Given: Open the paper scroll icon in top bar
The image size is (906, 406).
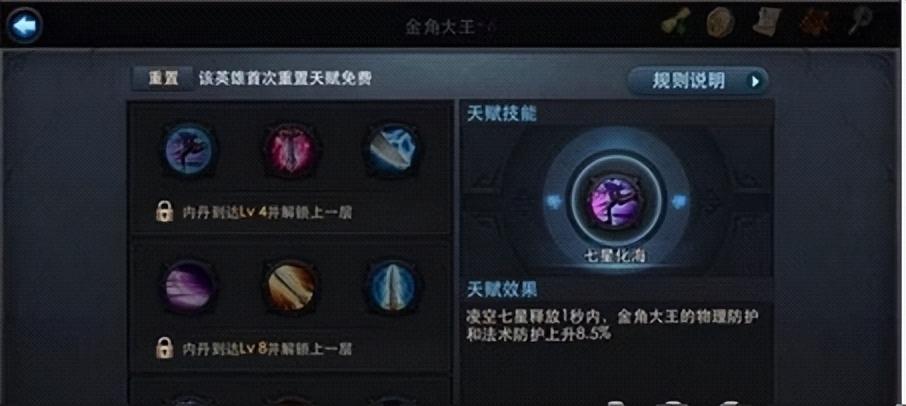Looking at the screenshot, I should coord(767,23).
